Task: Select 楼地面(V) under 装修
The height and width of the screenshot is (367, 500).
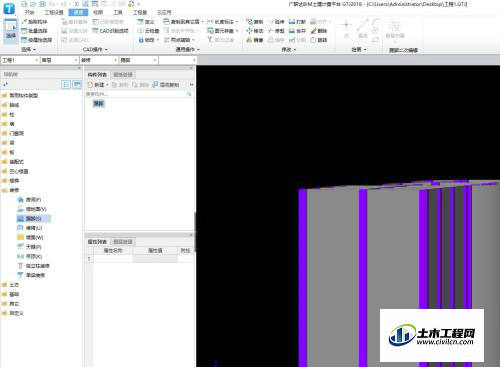Action: click(32, 209)
